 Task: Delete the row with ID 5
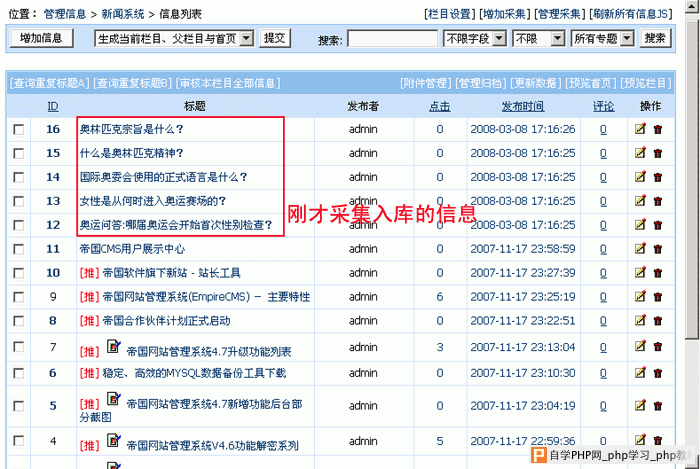[658, 406]
